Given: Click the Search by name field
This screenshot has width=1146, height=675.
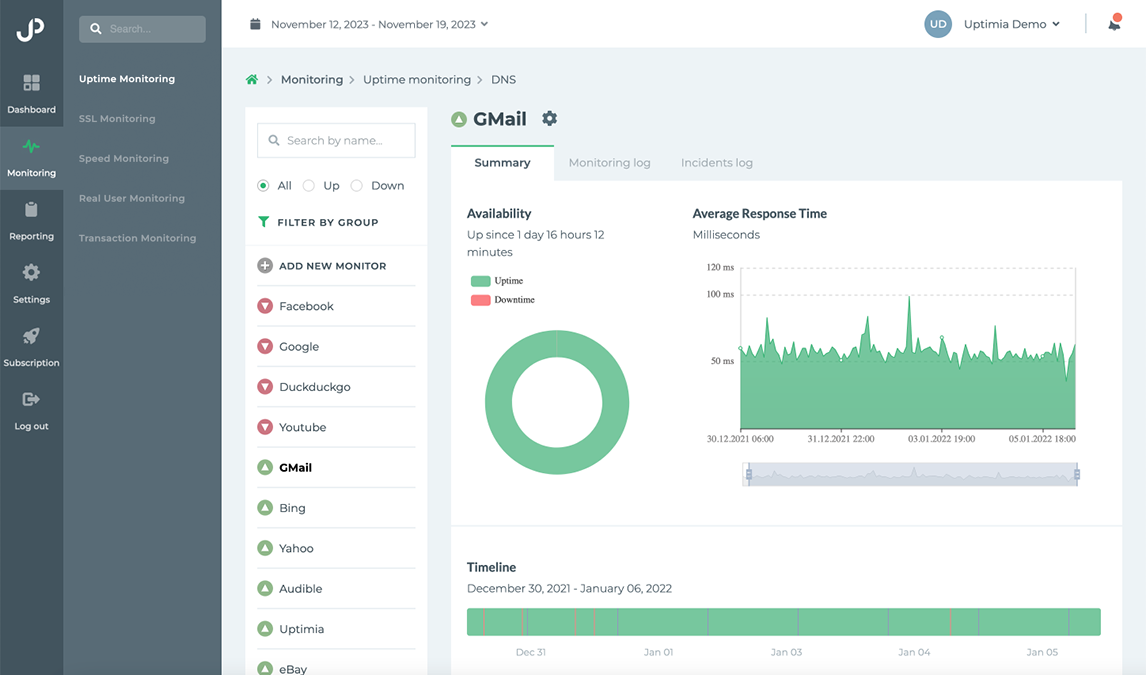Looking at the screenshot, I should click(x=336, y=140).
